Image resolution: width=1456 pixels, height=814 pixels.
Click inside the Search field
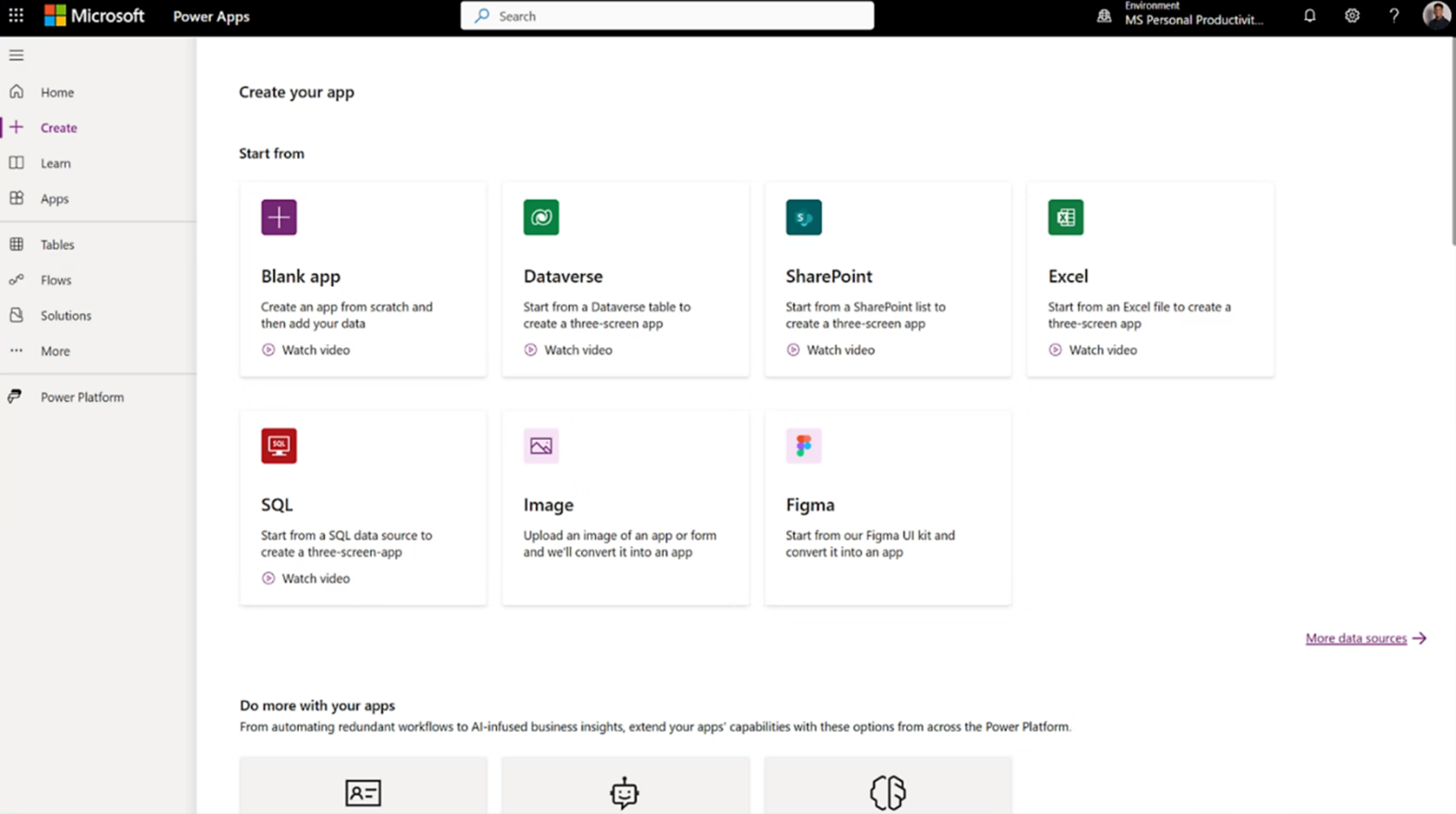click(x=667, y=15)
